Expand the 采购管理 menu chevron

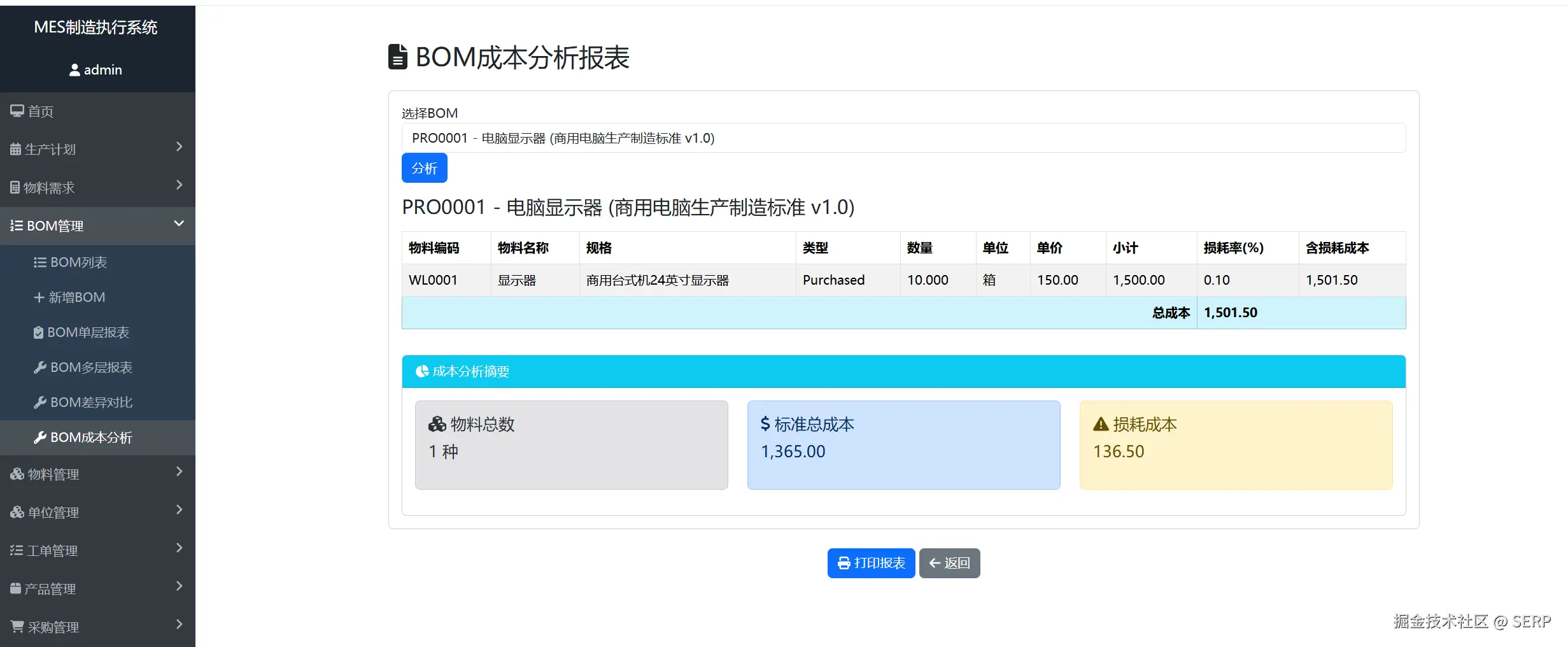pyautogui.click(x=179, y=625)
